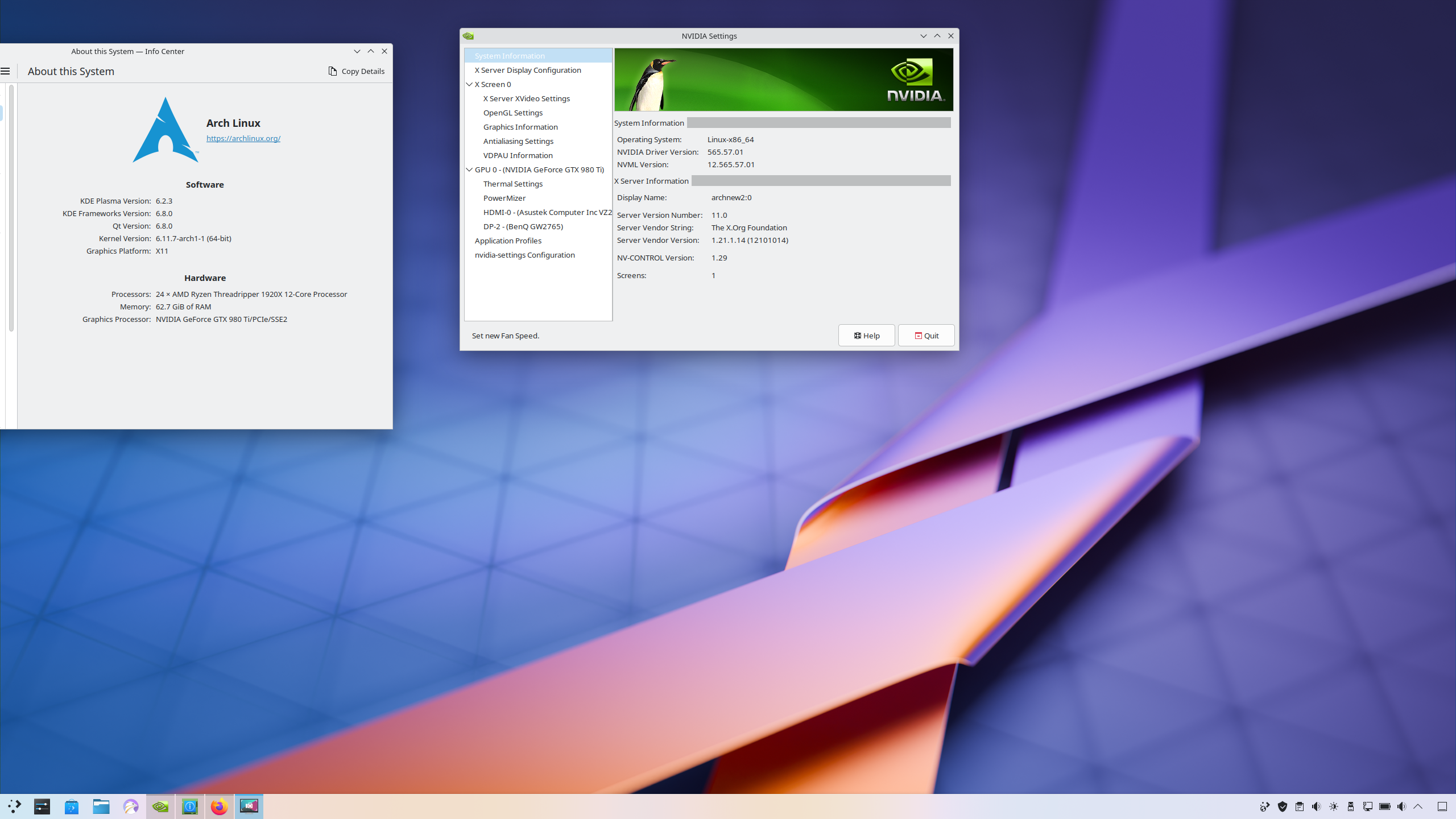The image size is (1456, 819).
Task: Open Antialiasing Settings page
Action: pos(518,141)
